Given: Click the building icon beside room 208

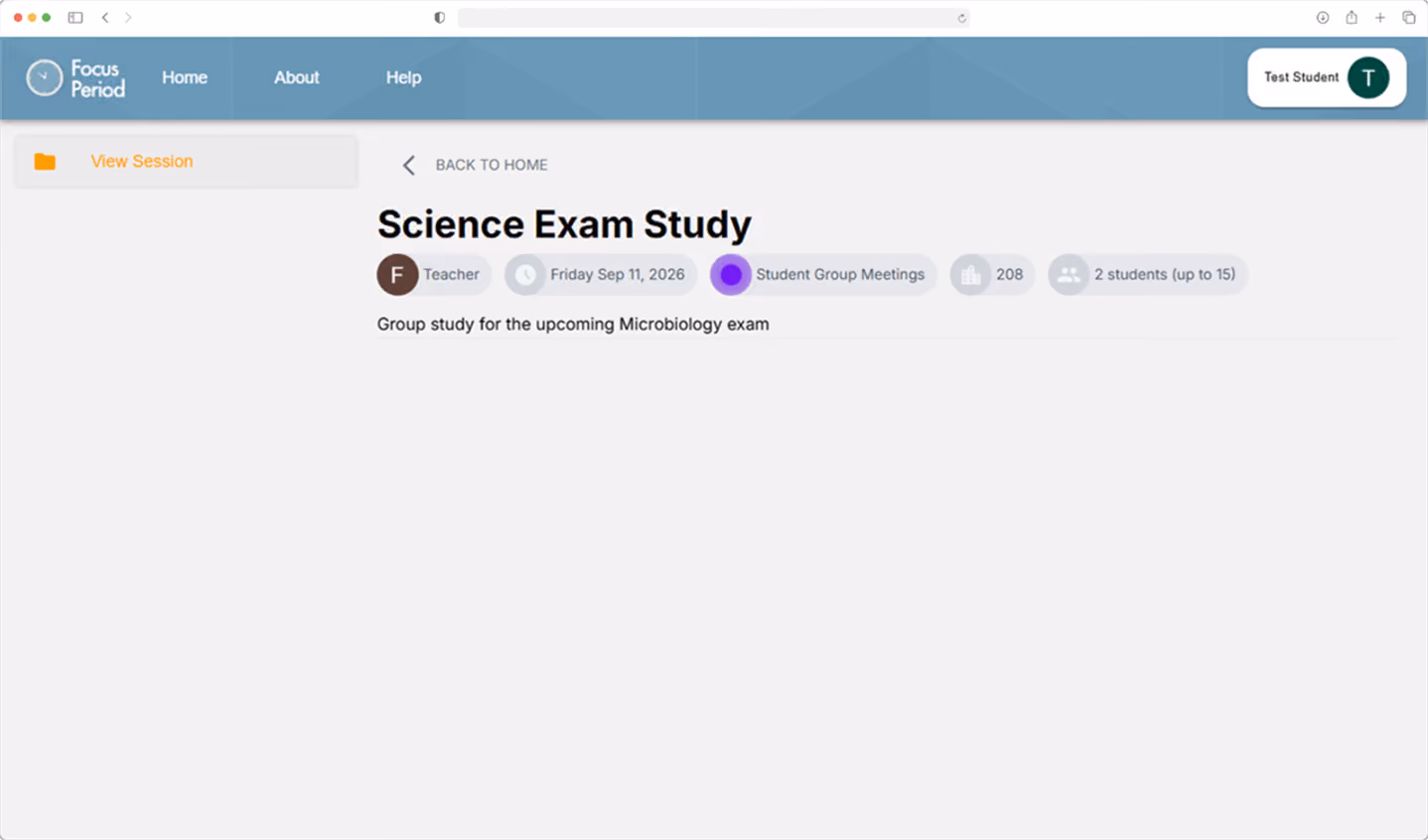Looking at the screenshot, I should [970, 275].
